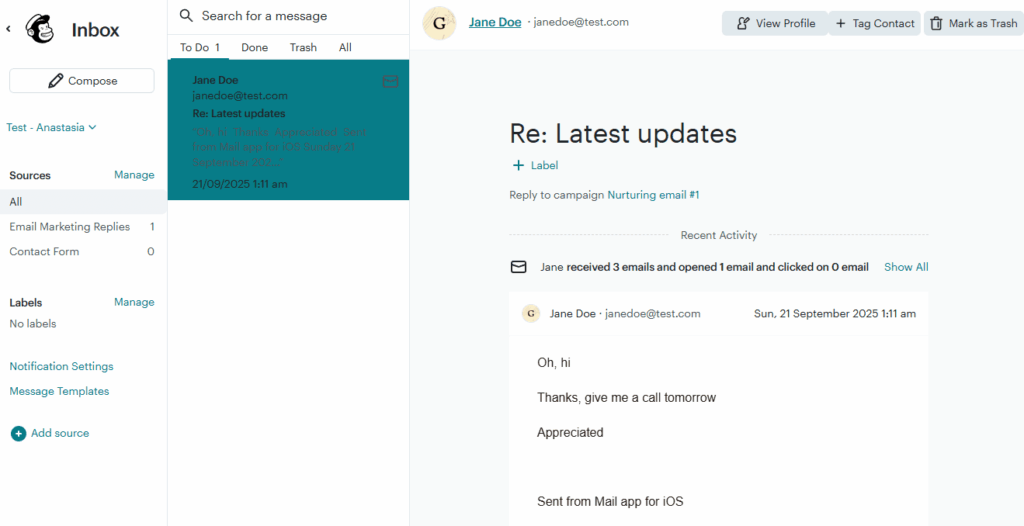Switch to the Done tab

[255, 47]
